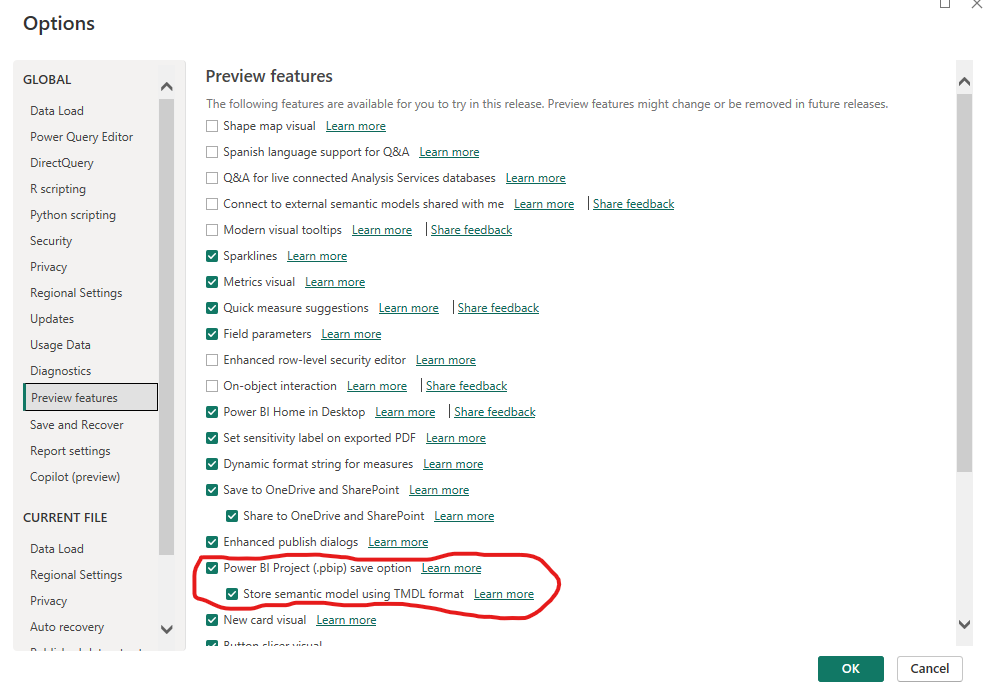Toggle the Field parameters checkbox
The image size is (987, 700).
click(212, 334)
